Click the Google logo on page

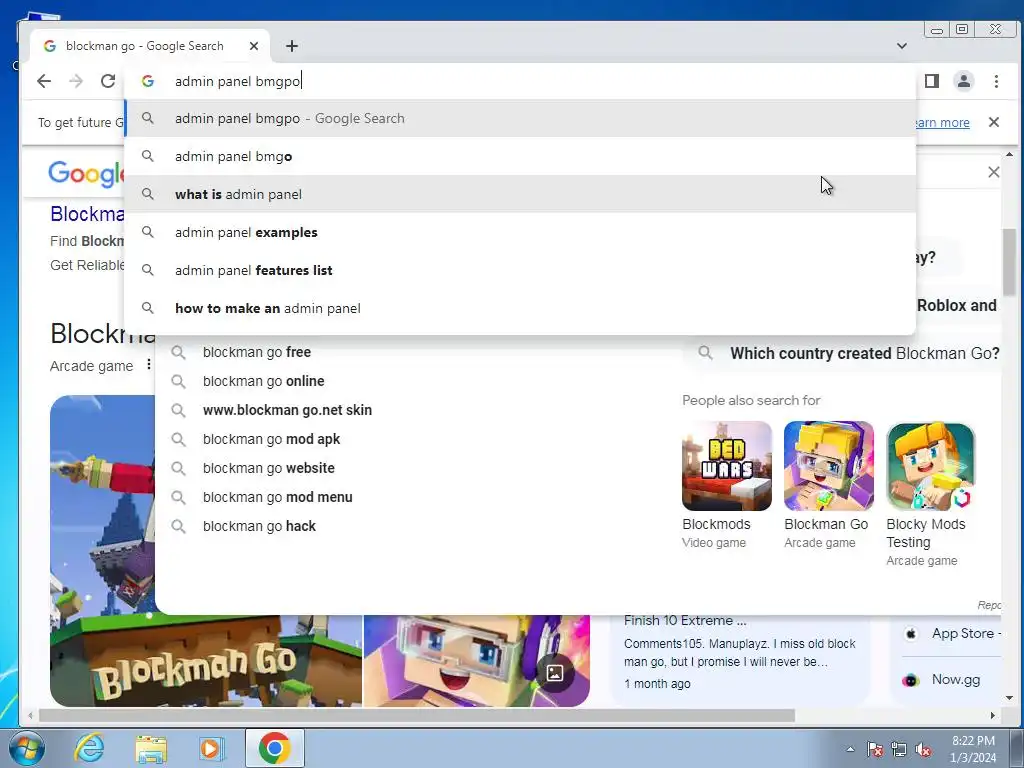(x=86, y=173)
